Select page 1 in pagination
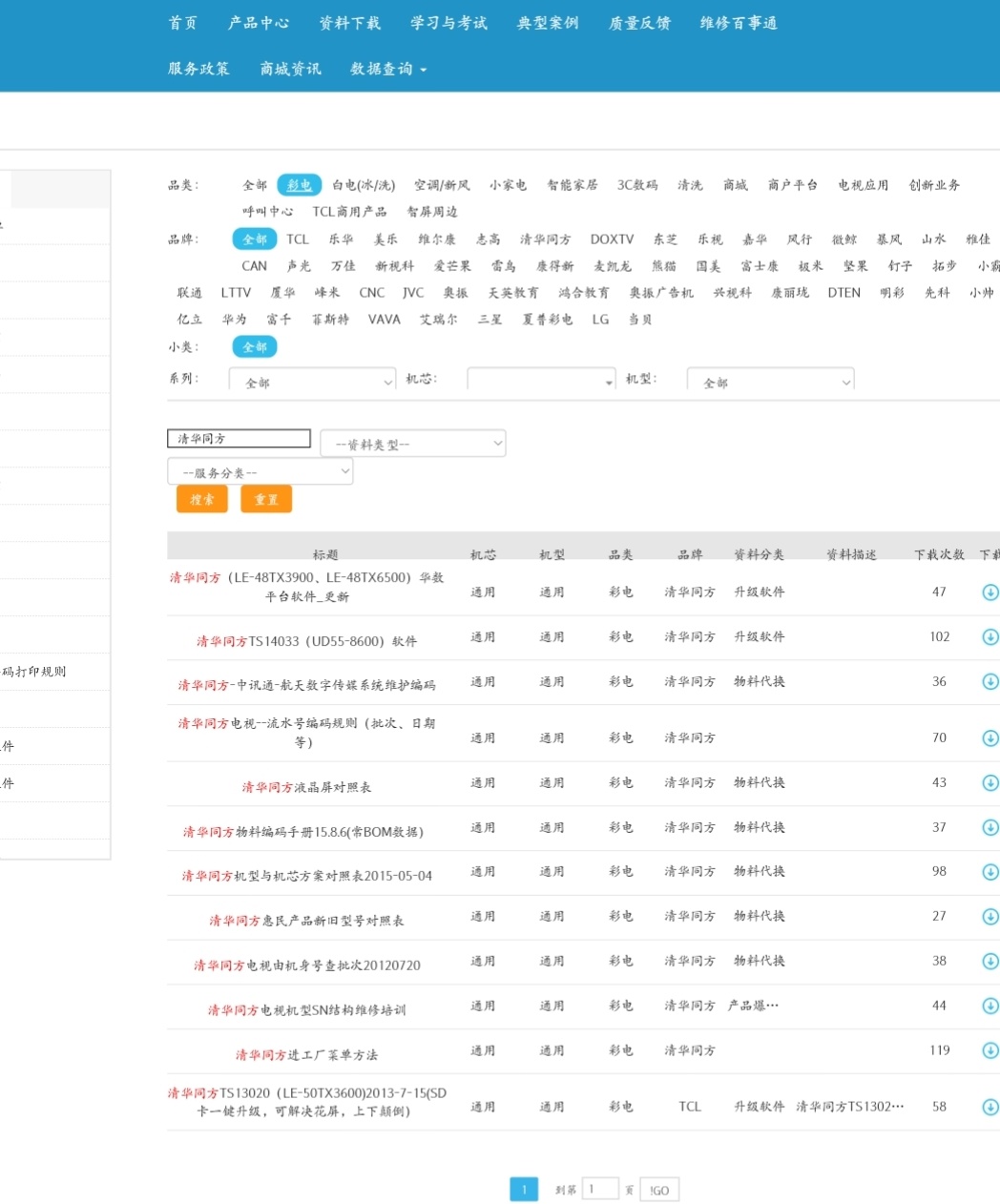Image resolution: width=1000 pixels, height=1204 pixels. [524, 1190]
